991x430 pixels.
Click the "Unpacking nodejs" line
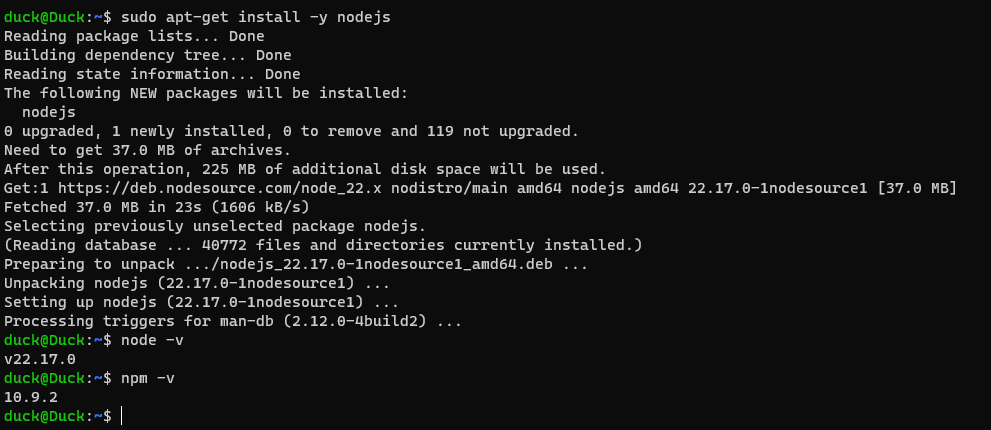[x=197, y=283]
